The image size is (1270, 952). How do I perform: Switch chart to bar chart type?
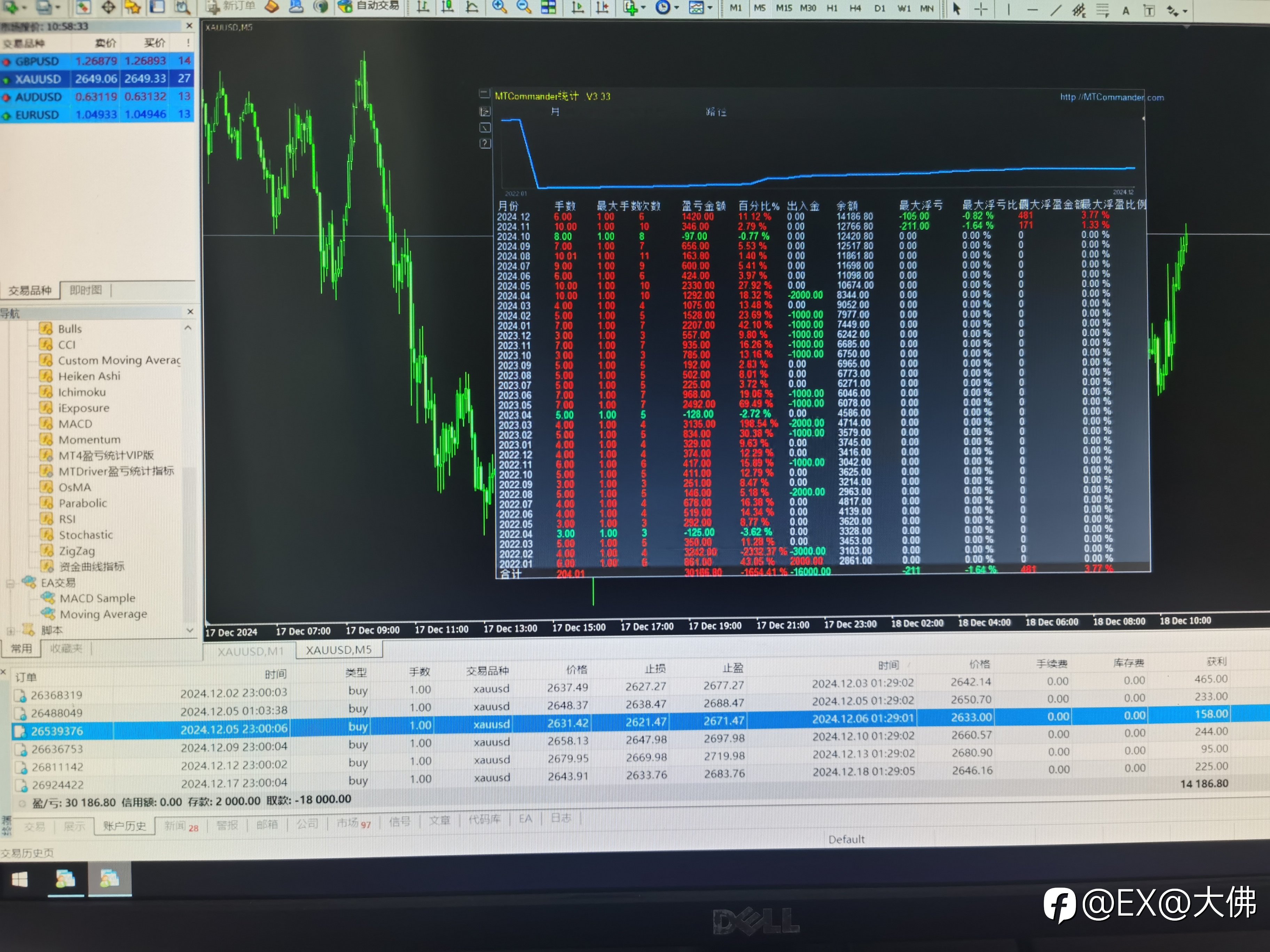(x=423, y=7)
